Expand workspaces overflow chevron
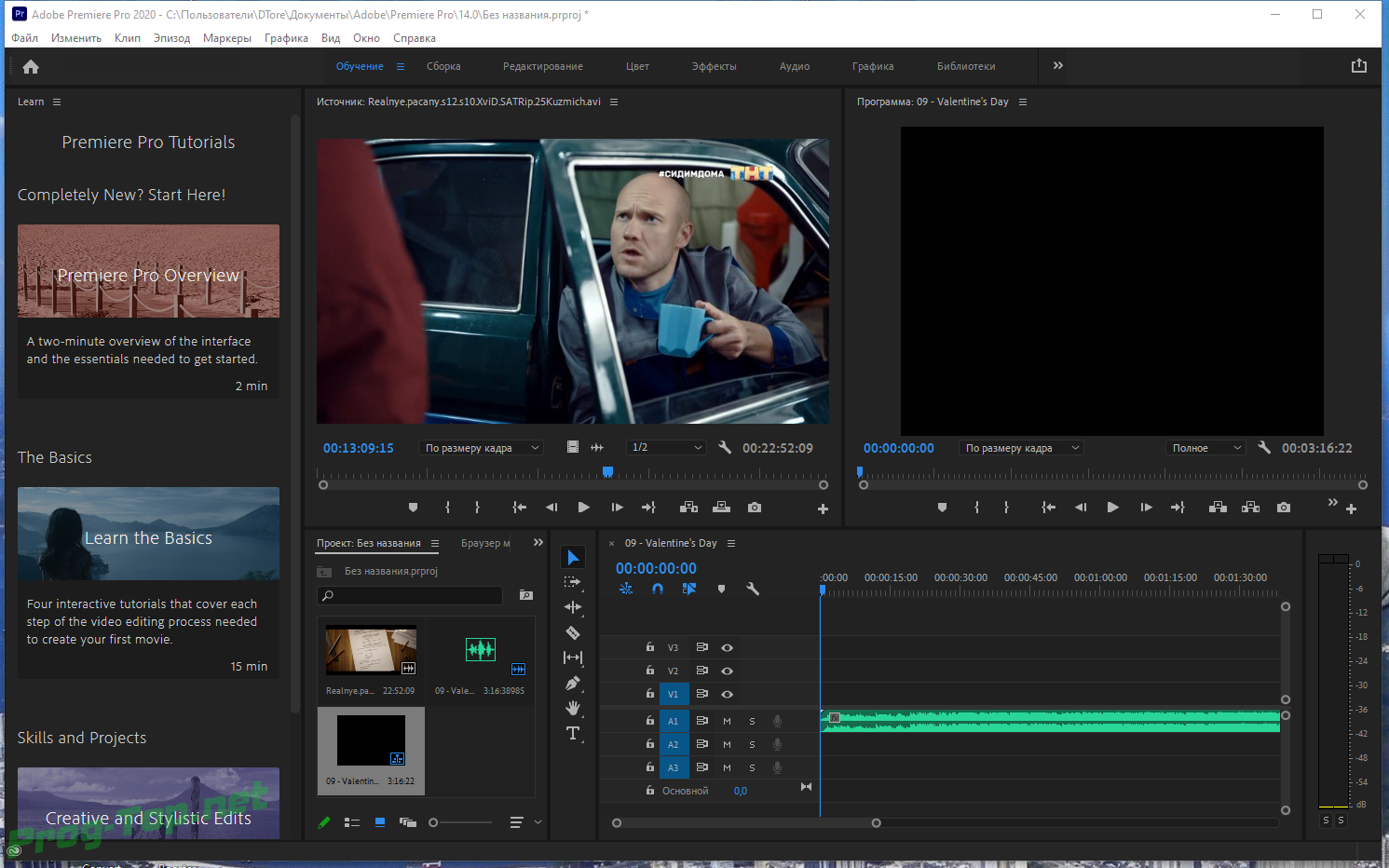Image resolution: width=1389 pixels, height=868 pixels. click(x=1057, y=66)
